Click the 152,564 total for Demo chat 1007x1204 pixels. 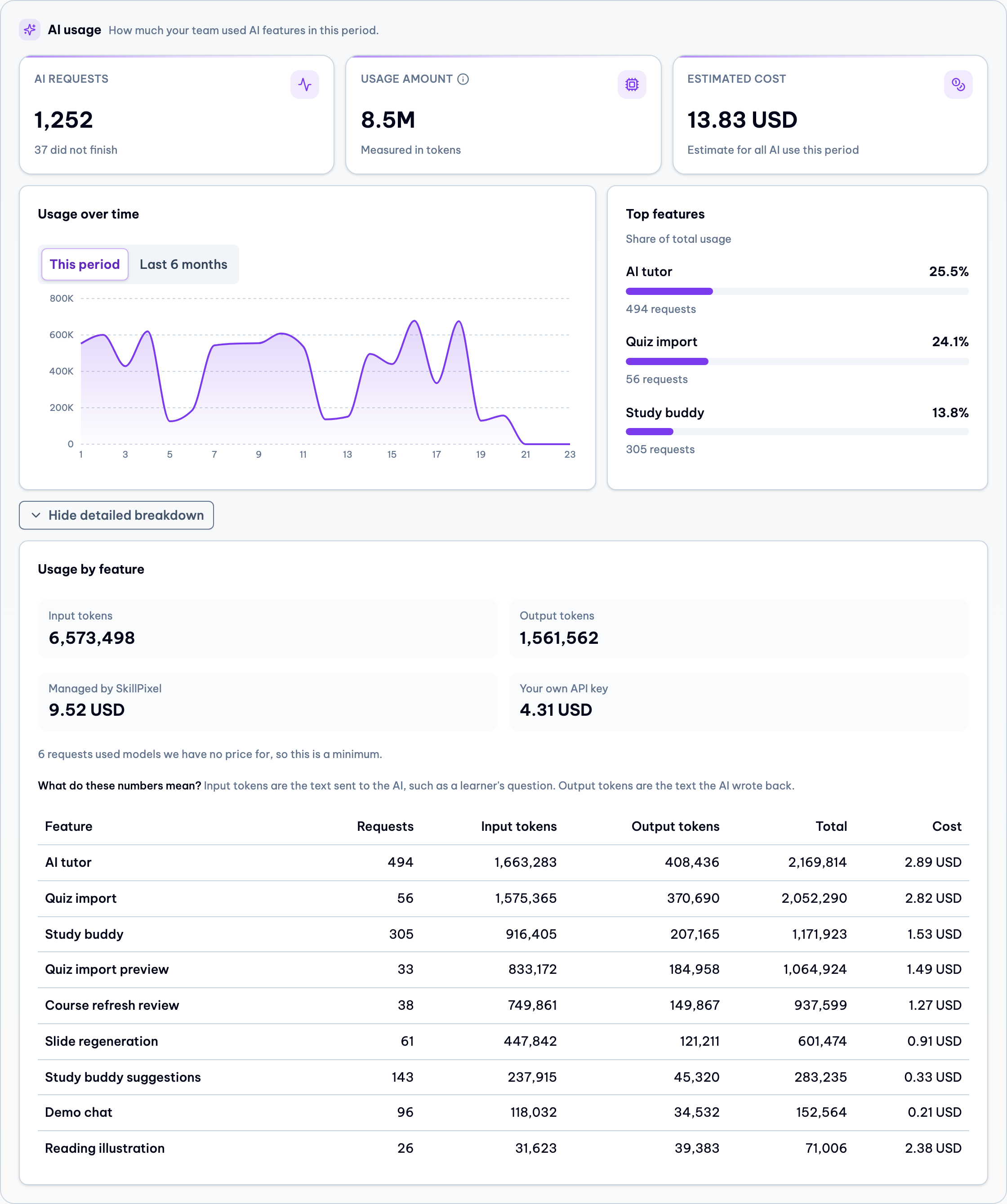coord(821,1112)
